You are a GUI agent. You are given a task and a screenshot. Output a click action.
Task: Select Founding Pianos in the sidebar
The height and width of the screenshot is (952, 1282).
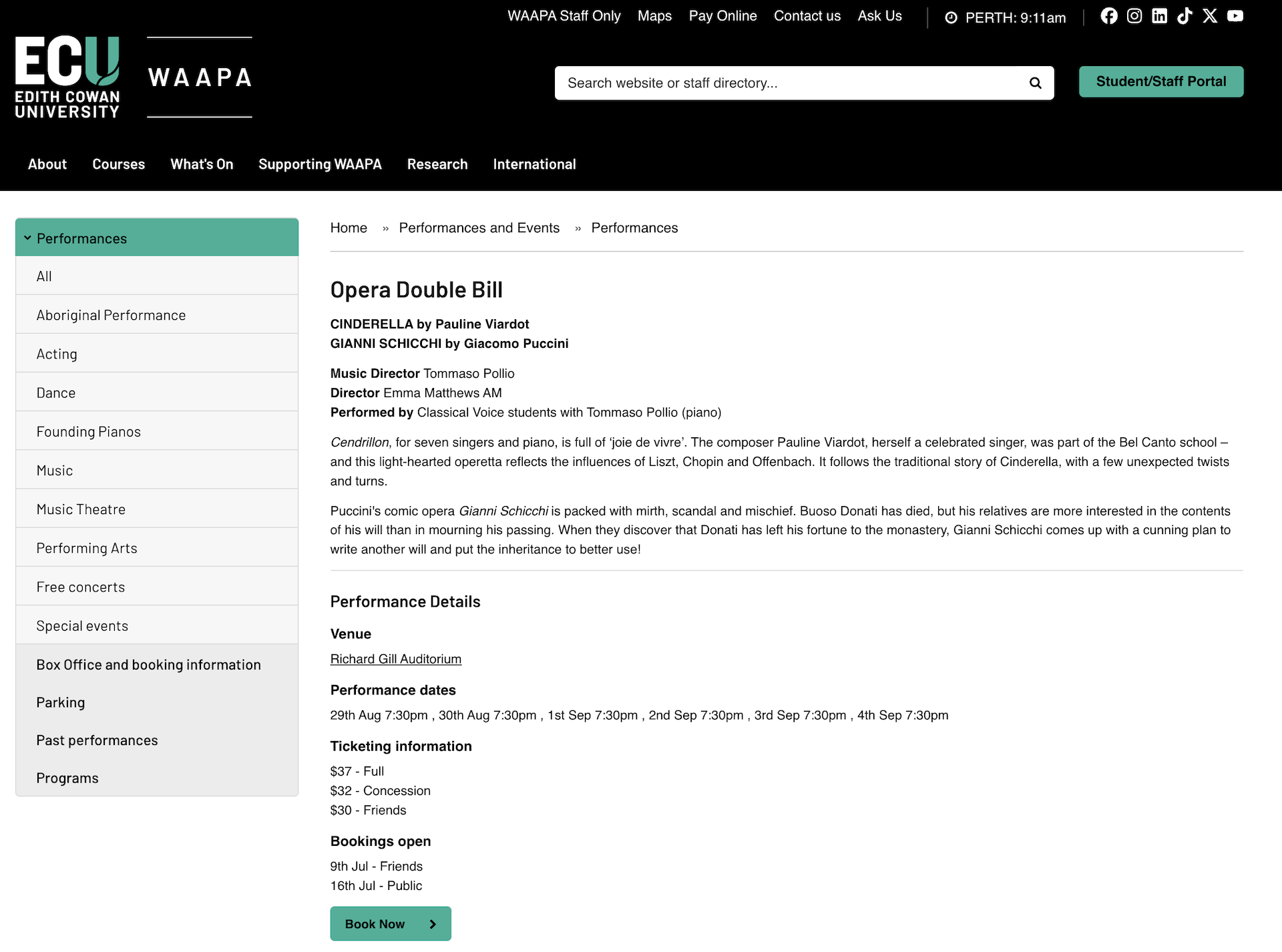[x=157, y=431]
